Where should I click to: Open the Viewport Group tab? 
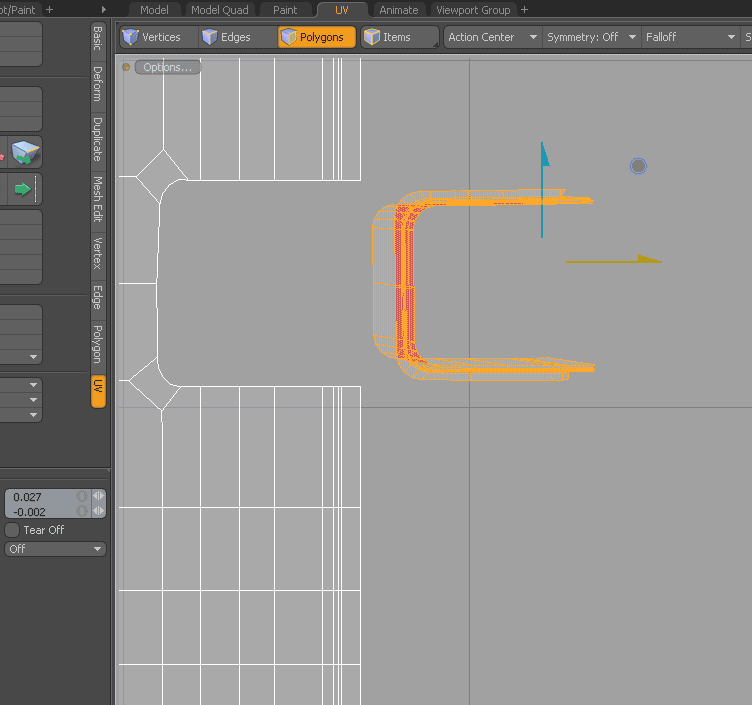click(473, 10)
